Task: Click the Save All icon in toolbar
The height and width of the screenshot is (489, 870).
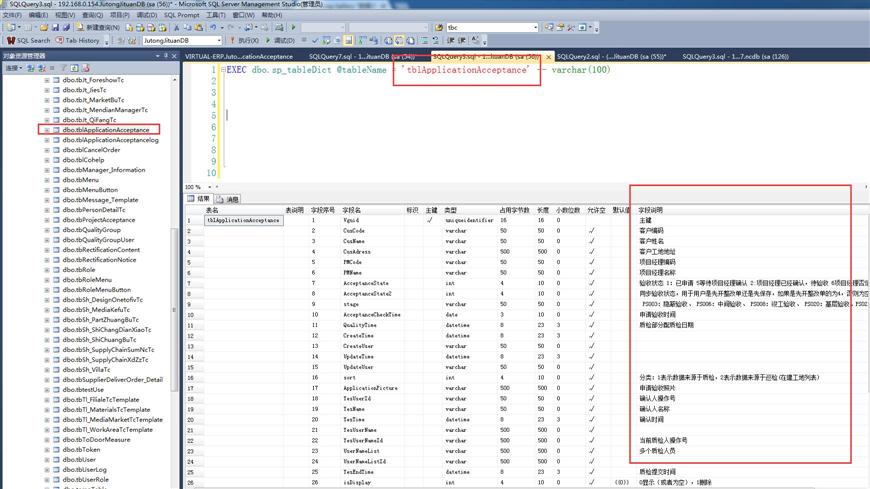Action: pyautogui.click(x=67, y=27)
